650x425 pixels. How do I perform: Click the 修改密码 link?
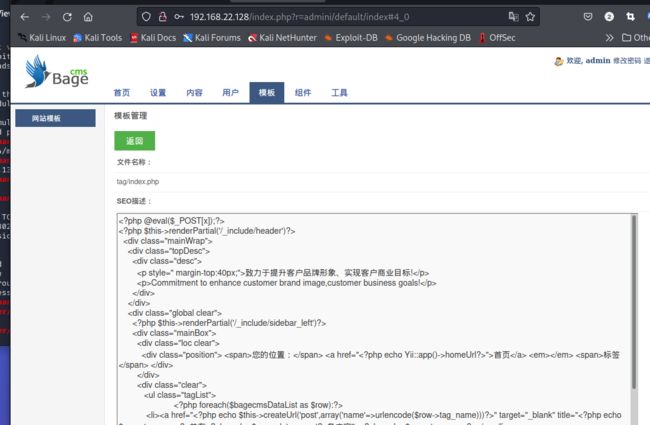pos(627,61)
